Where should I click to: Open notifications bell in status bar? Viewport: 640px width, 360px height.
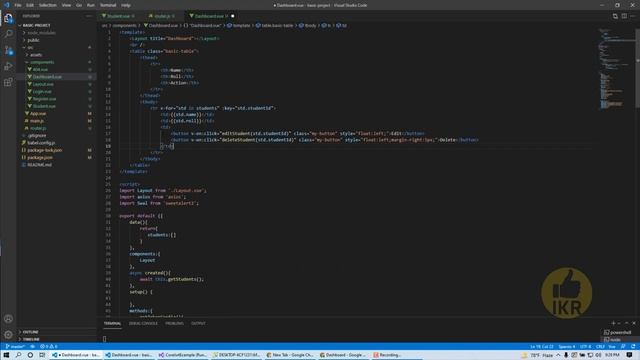coord(633,347)
